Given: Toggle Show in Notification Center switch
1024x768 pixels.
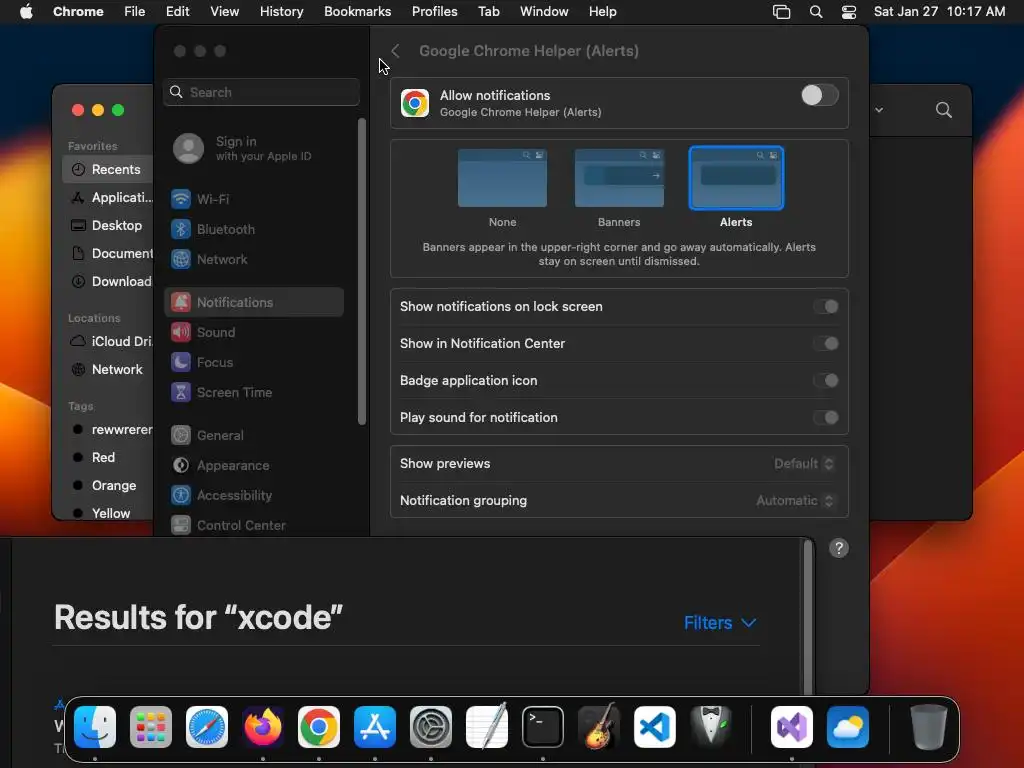Looking at the screenshot, I should point(826,344).
